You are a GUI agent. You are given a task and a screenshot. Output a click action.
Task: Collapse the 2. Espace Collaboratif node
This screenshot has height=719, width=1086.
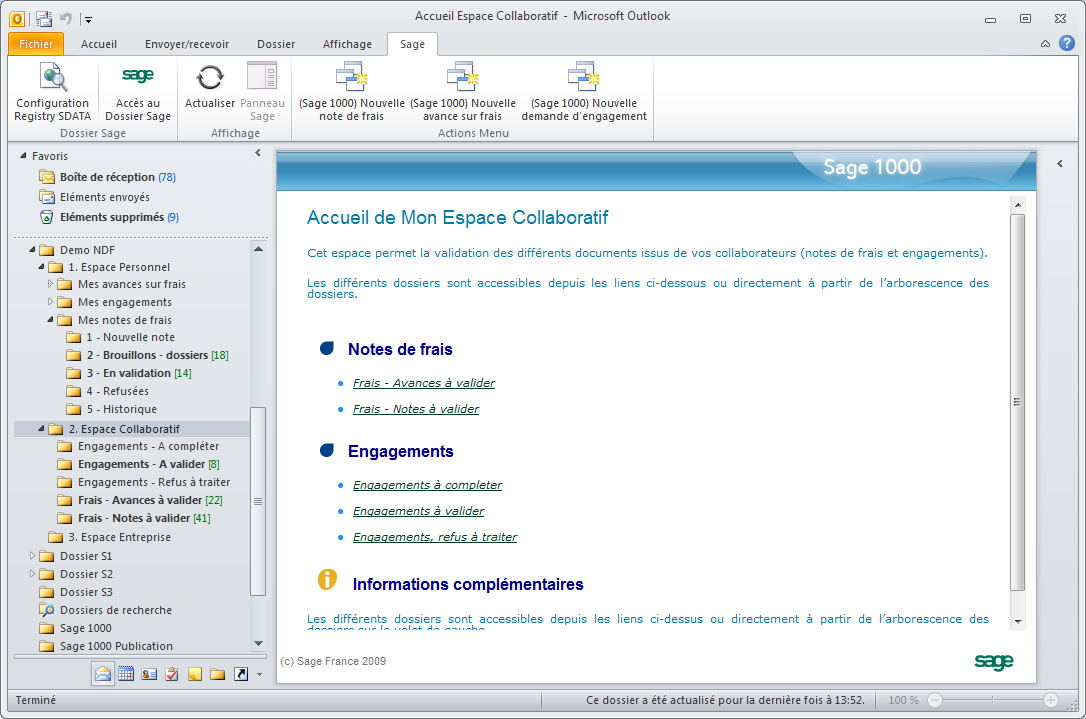click(x=41, y=429)
